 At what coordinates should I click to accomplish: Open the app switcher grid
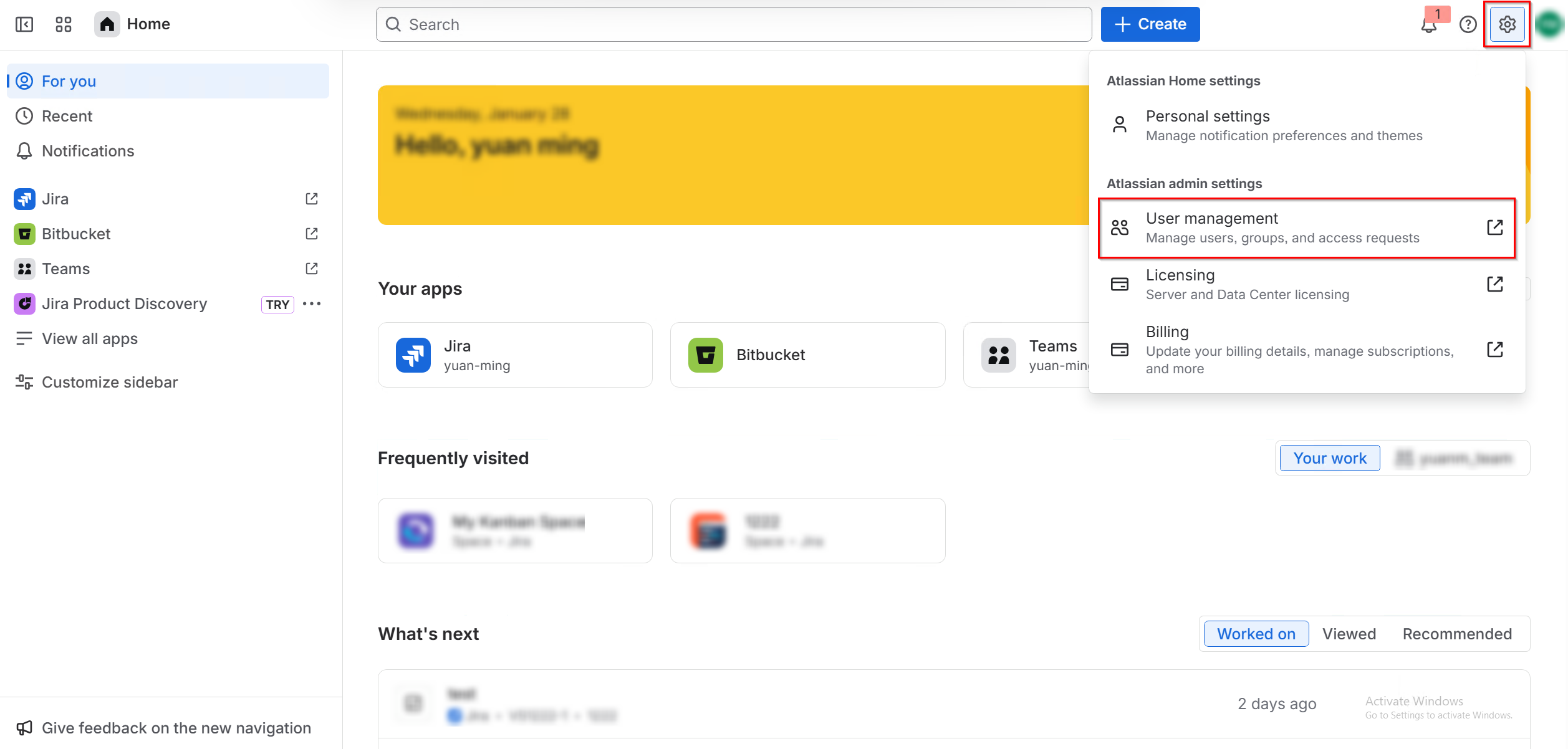click(62, 24)
